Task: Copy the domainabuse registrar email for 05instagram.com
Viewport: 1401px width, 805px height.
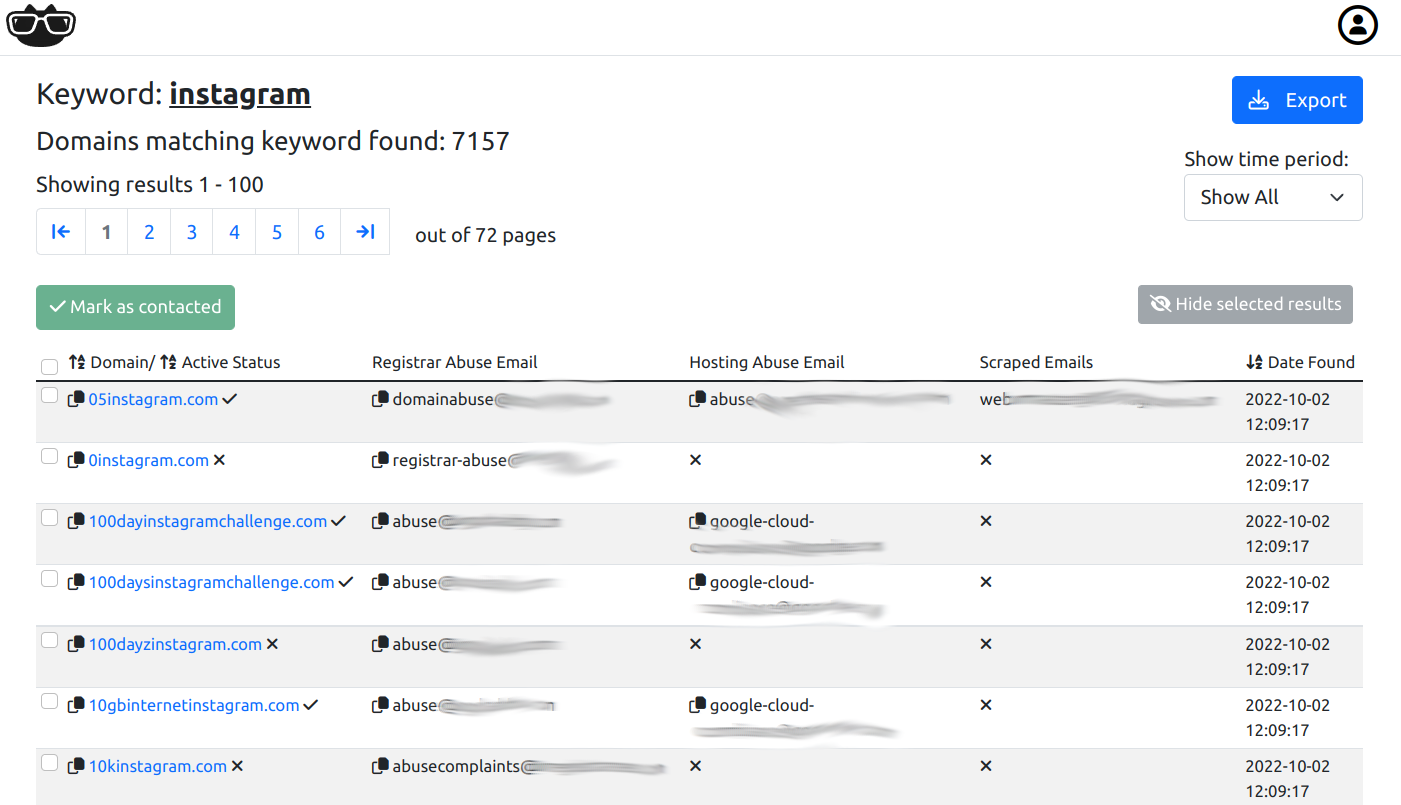Action: (380, 400)
